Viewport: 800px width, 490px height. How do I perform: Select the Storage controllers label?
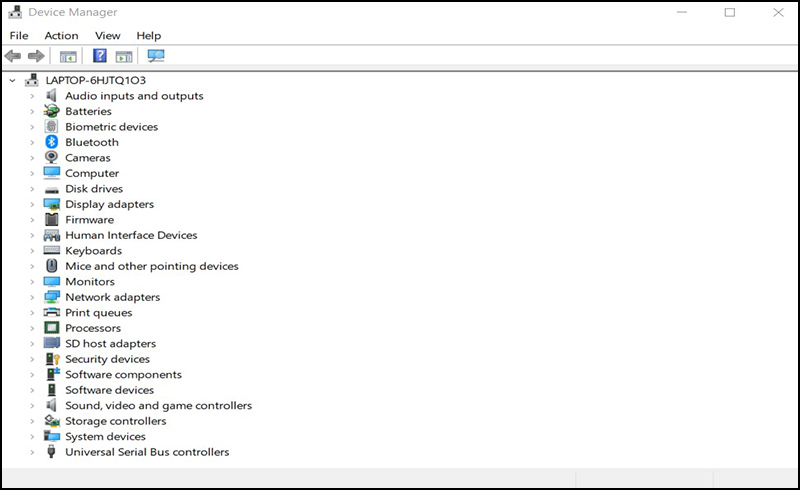pyautogui.click(x=116, y=421)
